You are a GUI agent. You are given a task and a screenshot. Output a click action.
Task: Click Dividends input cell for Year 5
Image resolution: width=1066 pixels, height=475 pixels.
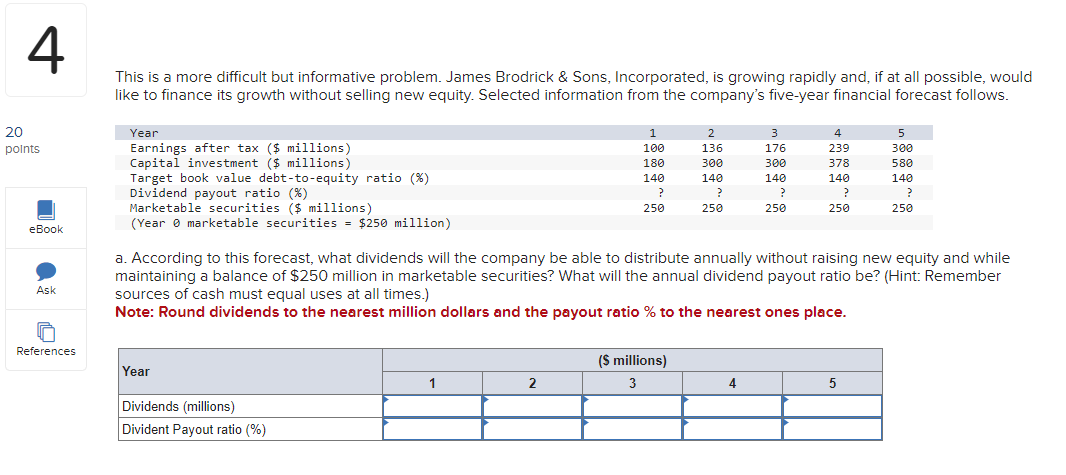tap(832, 406)
